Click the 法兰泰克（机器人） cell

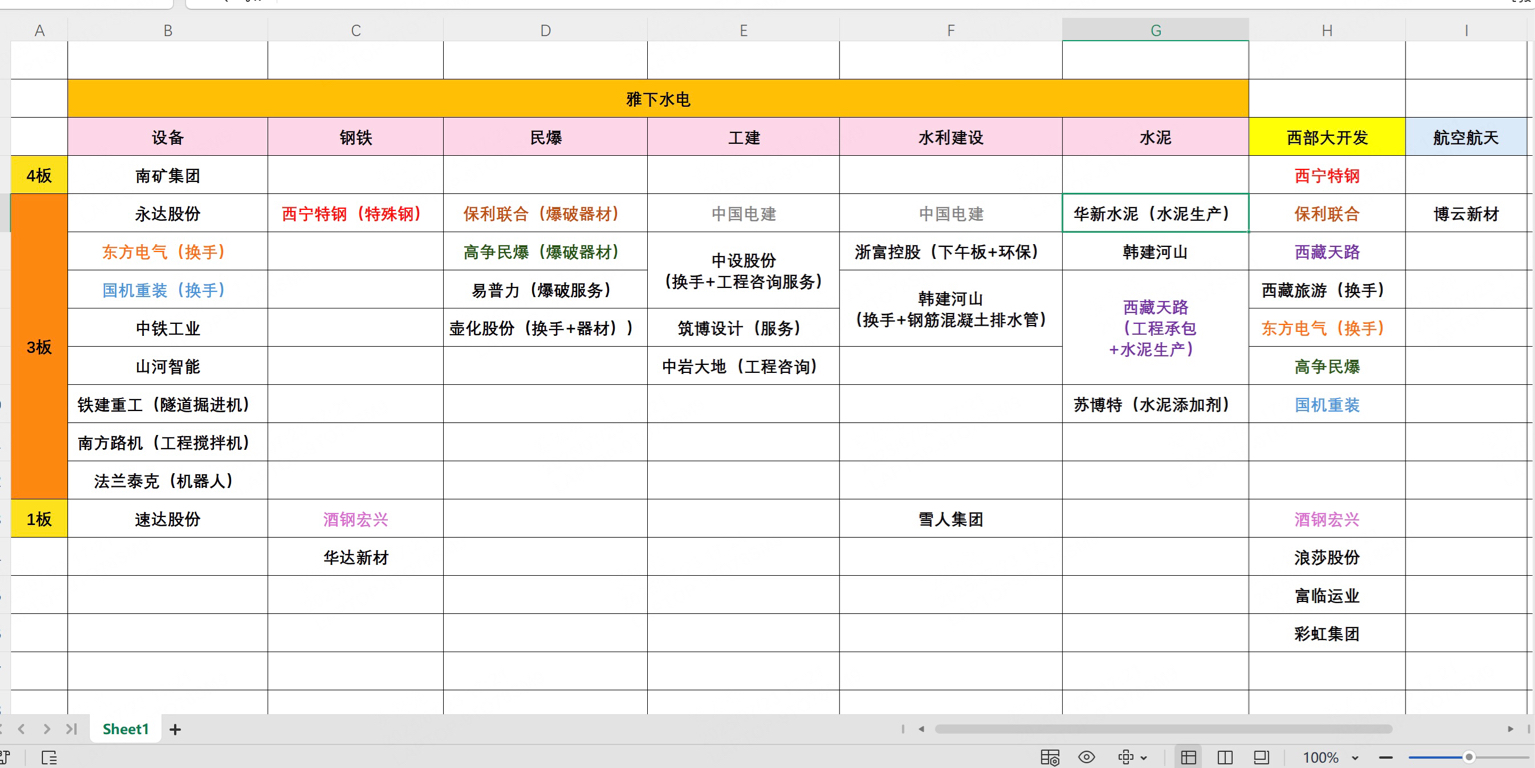[x=168, y=481]
